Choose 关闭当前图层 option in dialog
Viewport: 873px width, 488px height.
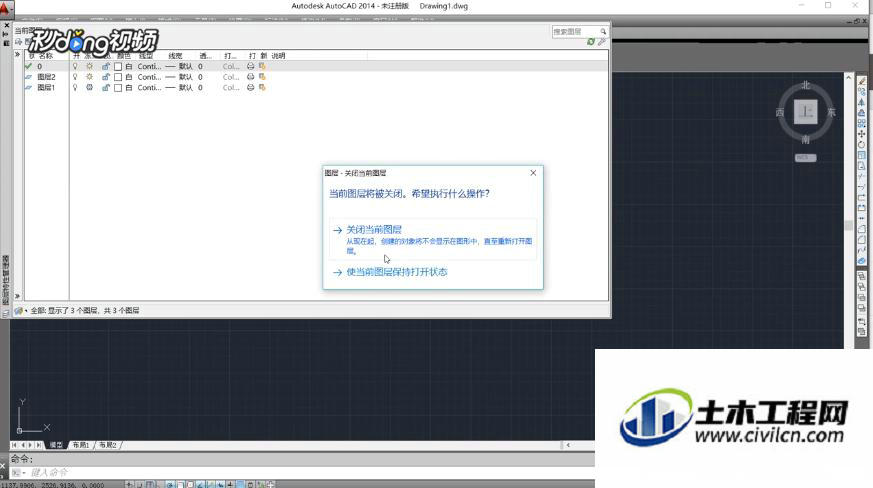click(x=433, y=239)
